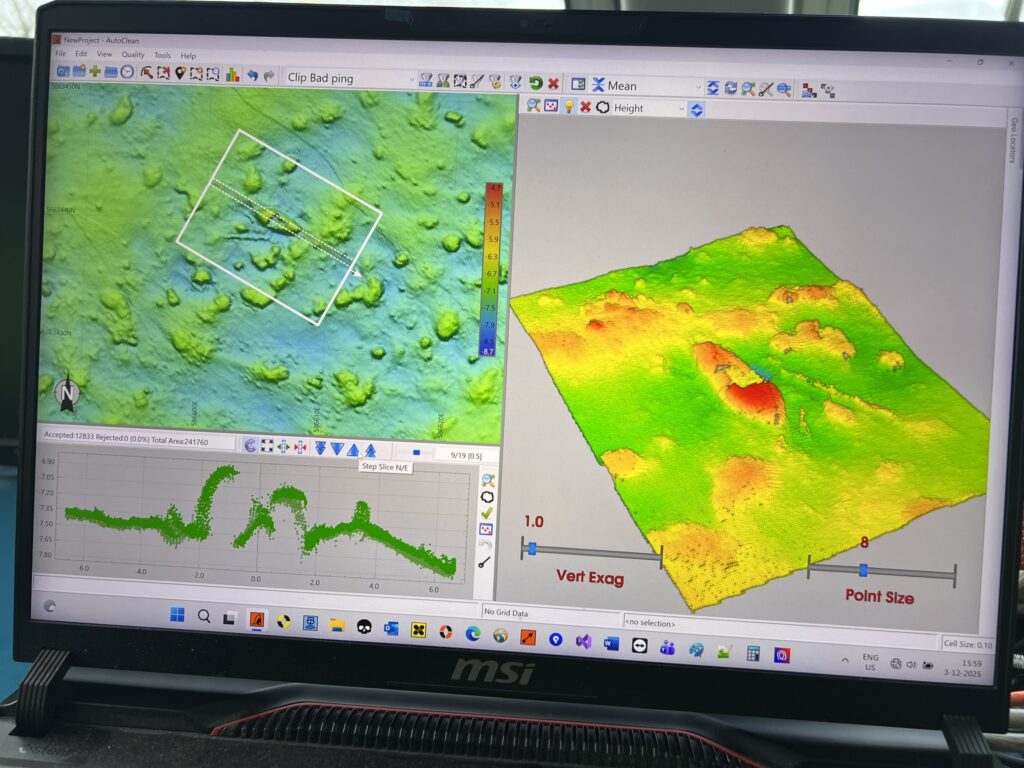Image resolution: width=1024 pixels, height=768 pixels.
Task: Click the undo arrow in the main toolbar
Action: (252, 75)
